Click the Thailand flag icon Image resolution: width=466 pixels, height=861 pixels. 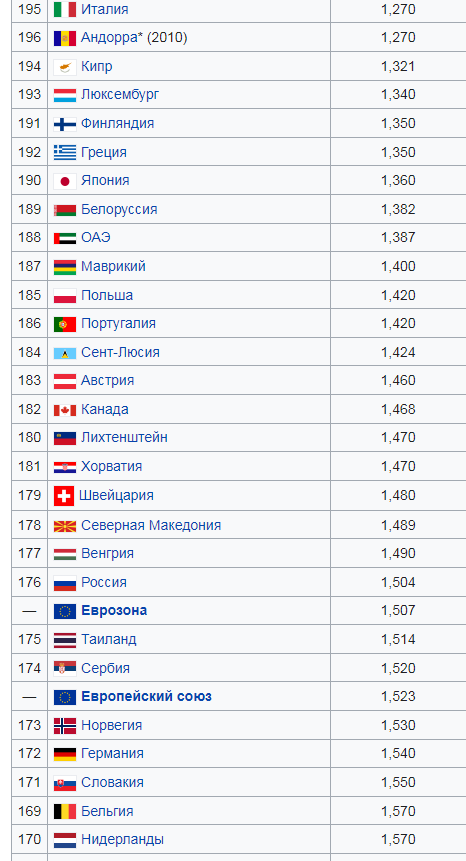(x=65, y=640)
